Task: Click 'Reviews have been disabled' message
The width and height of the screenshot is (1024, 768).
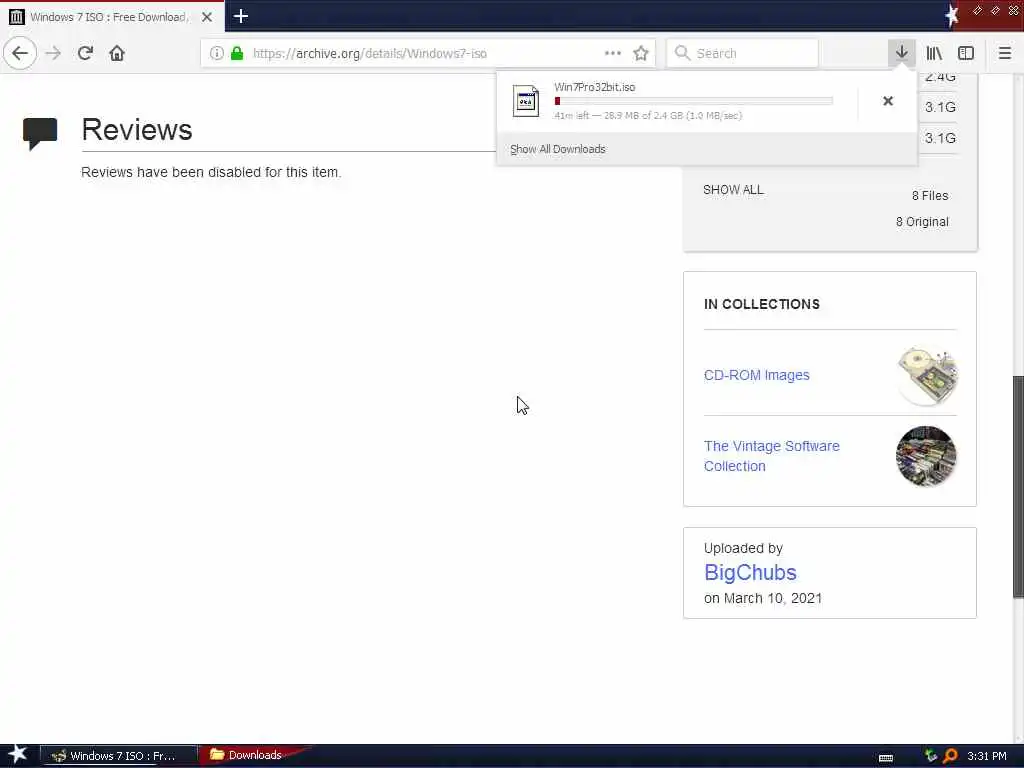Action: (211, 172)
